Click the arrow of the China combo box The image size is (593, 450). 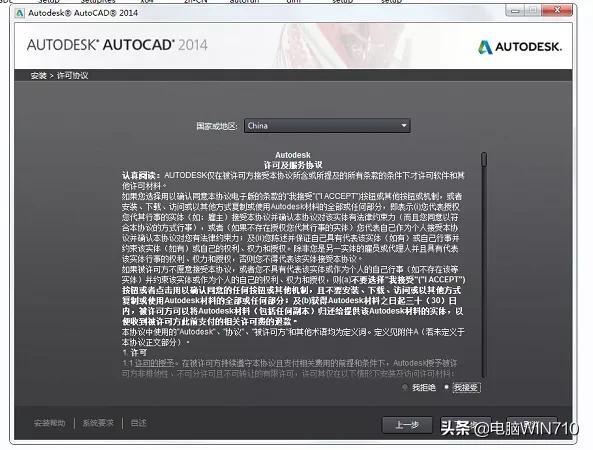point(404,126)
